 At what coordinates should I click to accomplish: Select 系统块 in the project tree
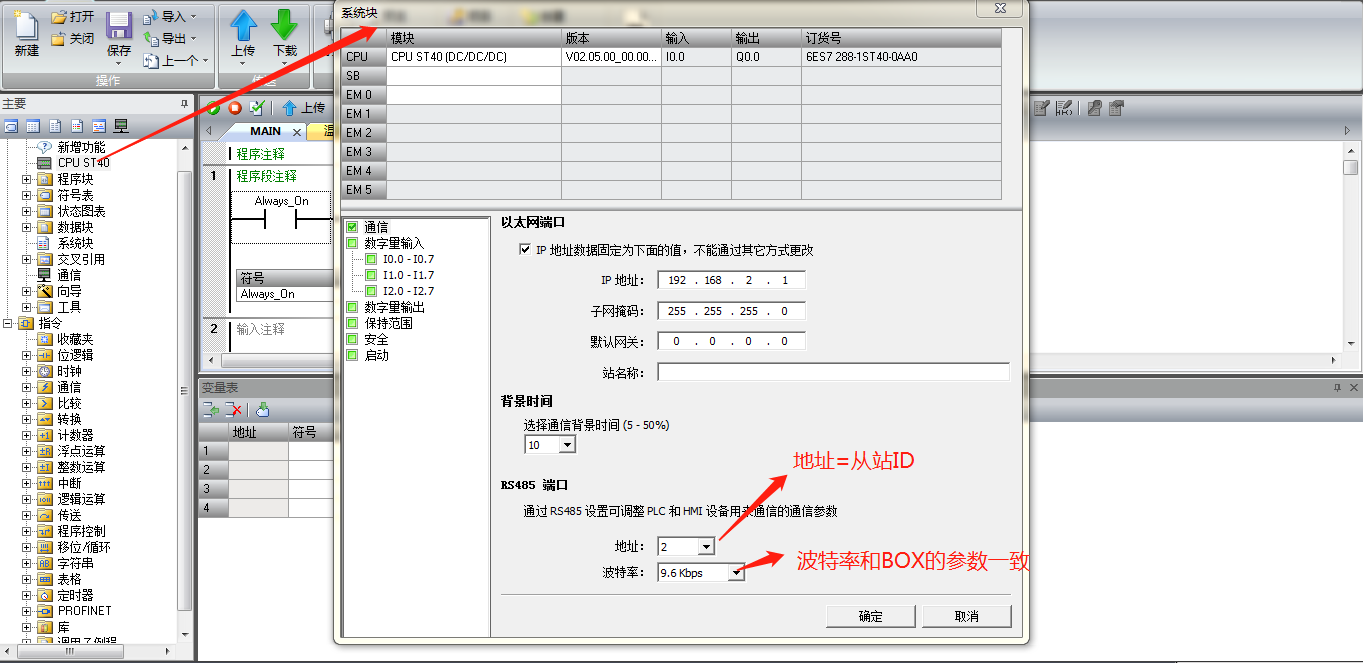(x=75, y=243)
